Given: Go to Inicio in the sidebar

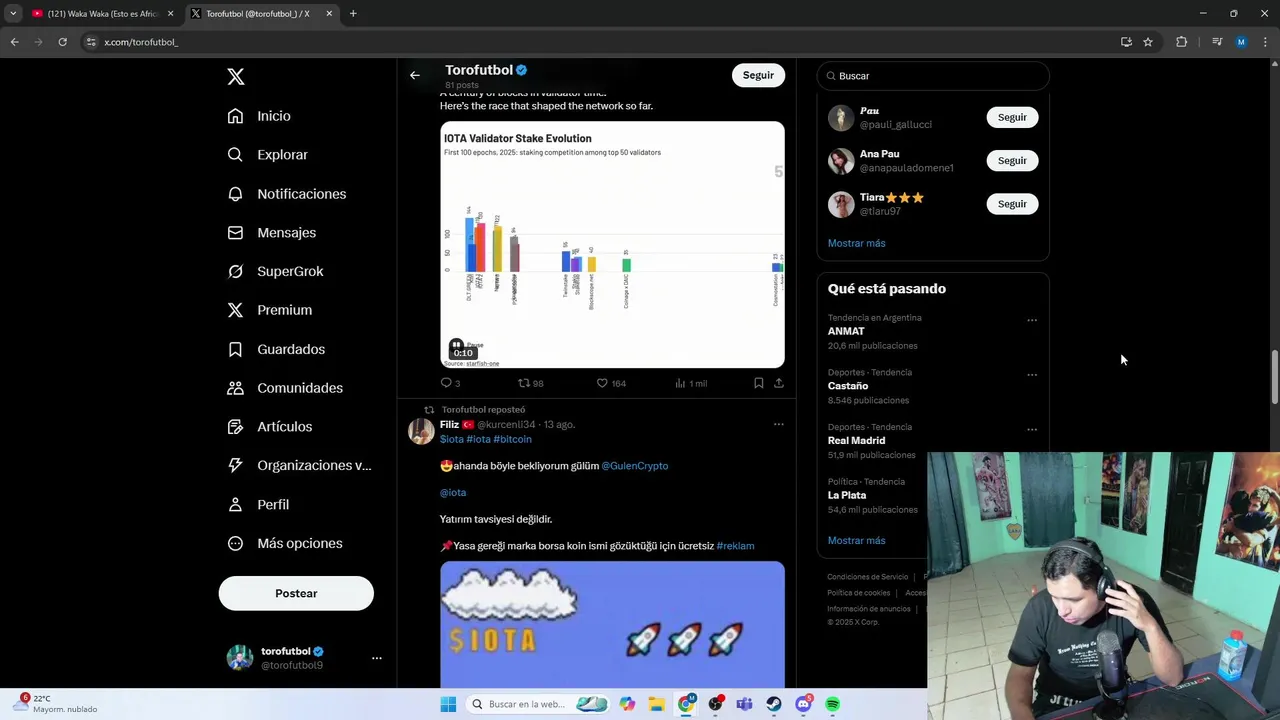Looking at the screenshot, I should coord(259,116).
